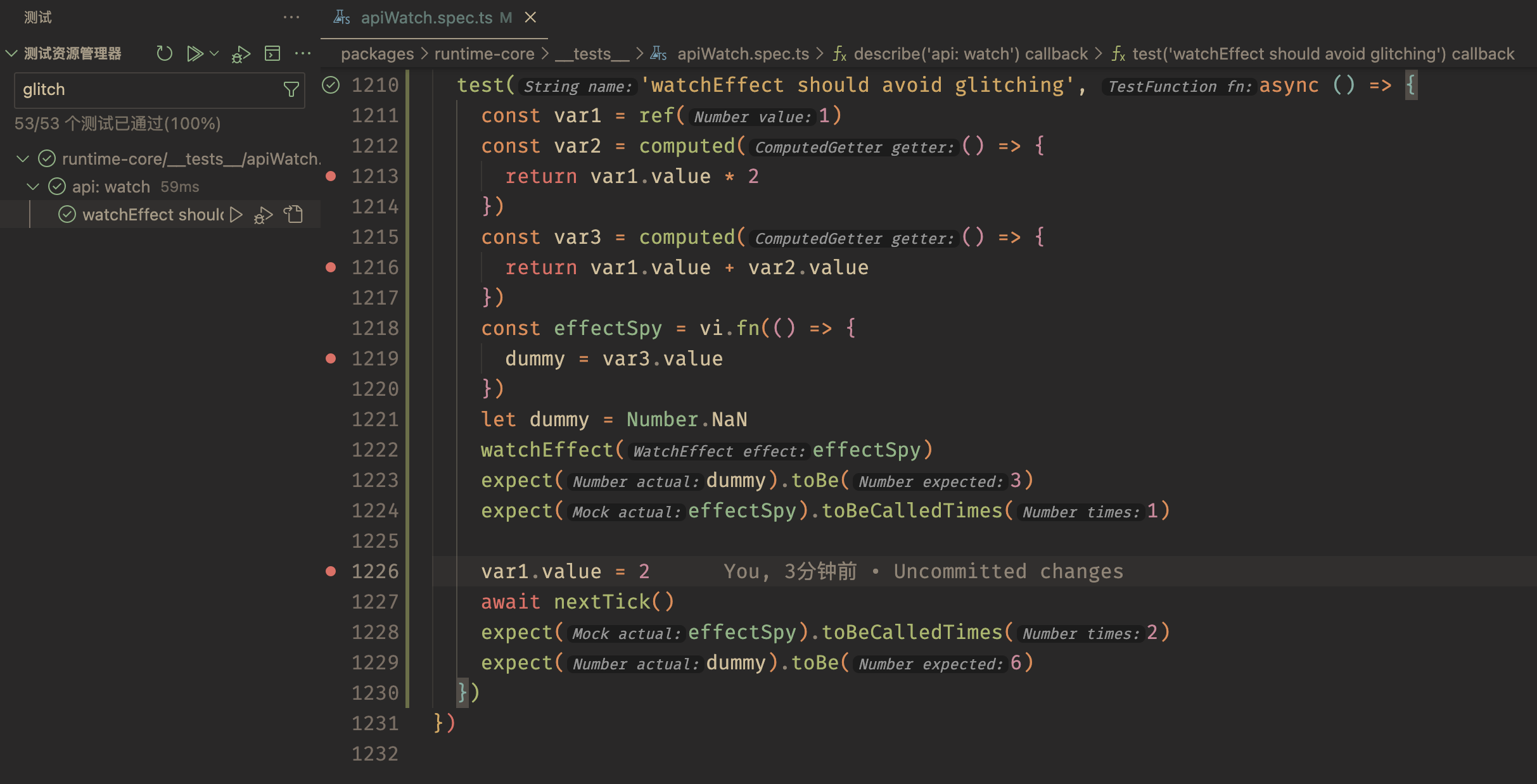The image size is (1537, 784).
Task: Select the apiWatch.spec.ts editor tab
Action: (426, 18)
